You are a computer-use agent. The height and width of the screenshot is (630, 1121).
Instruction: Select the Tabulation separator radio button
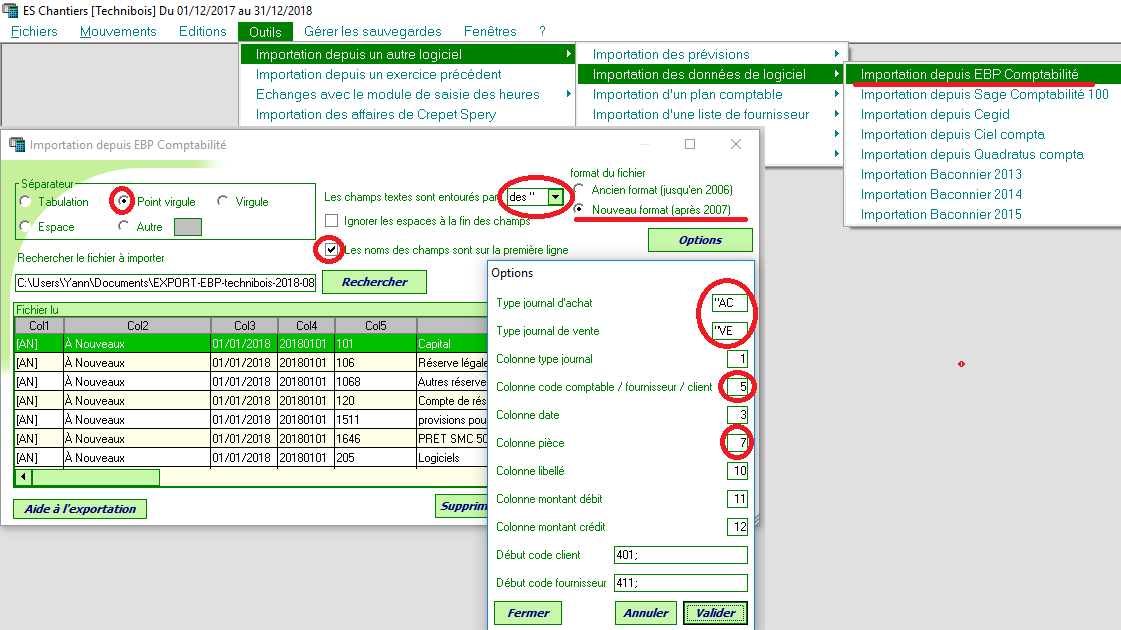[26, 202]
